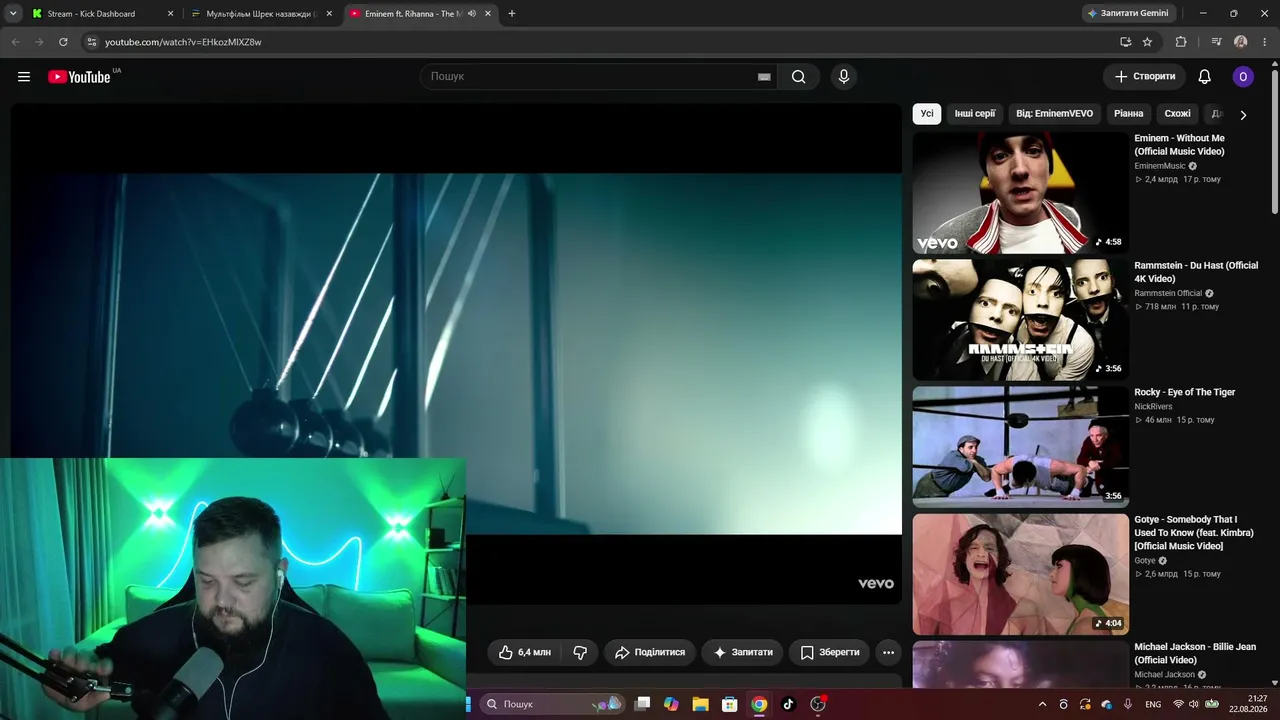Open TikTok from the taskbar
Viewport: 1280px width, 720px height.
[788, 704]
